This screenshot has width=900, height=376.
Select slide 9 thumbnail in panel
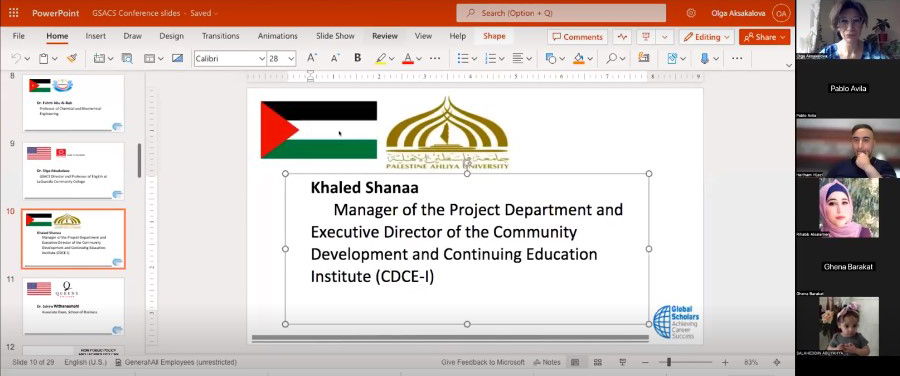pos(73,171)
